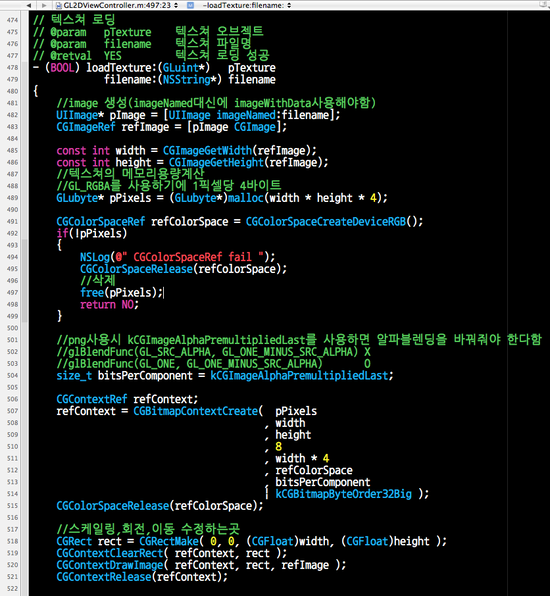
Task: Click the blue M method icon
Action: (191, 5)
